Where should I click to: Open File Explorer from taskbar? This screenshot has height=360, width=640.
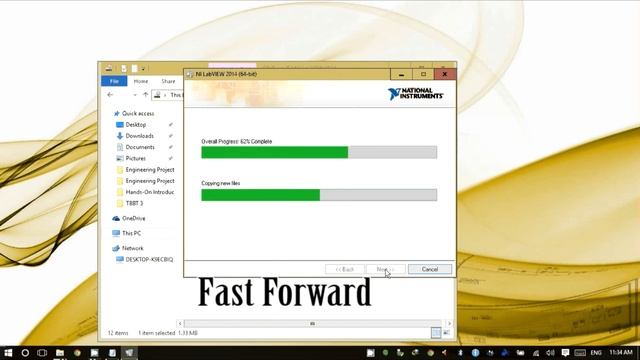[60, 353]
